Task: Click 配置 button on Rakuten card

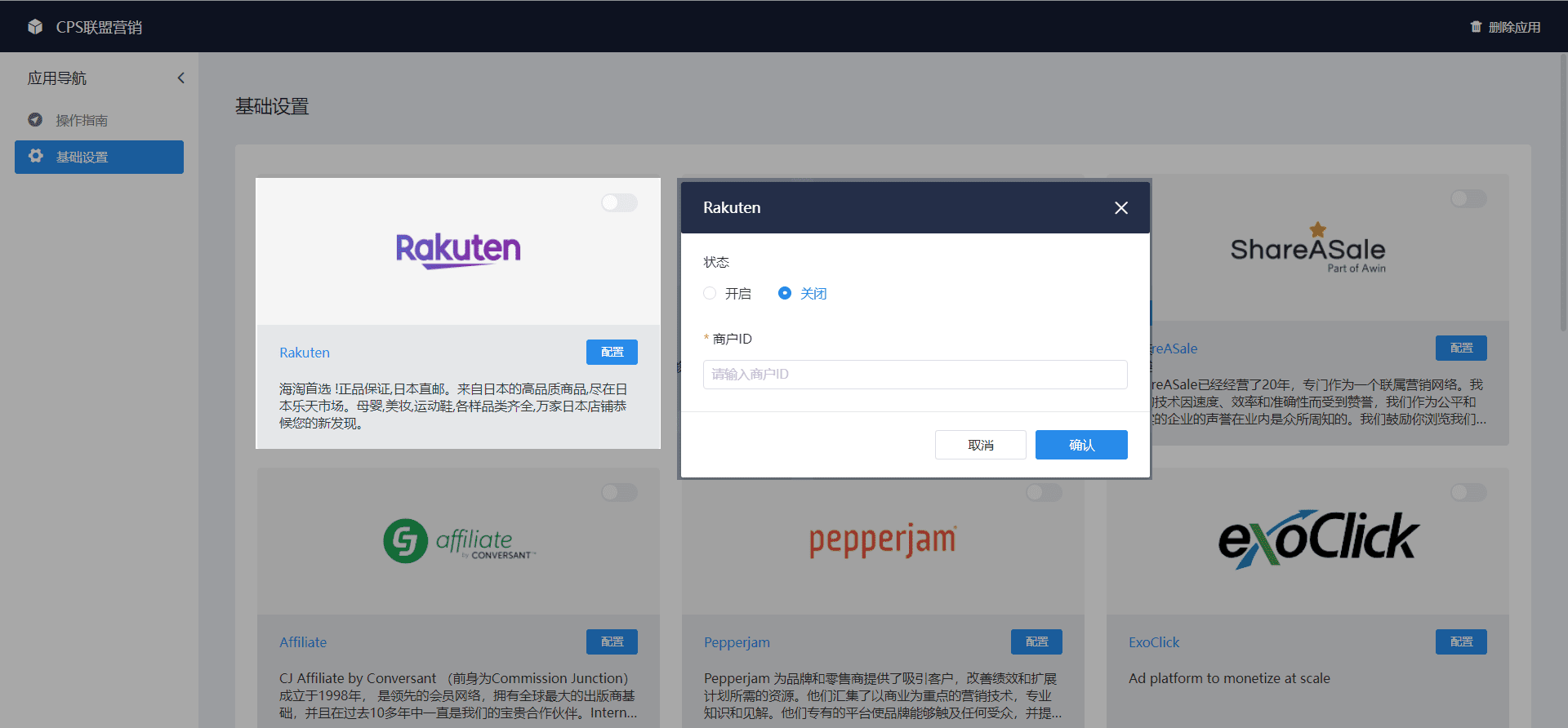Action: pos(612,352)
